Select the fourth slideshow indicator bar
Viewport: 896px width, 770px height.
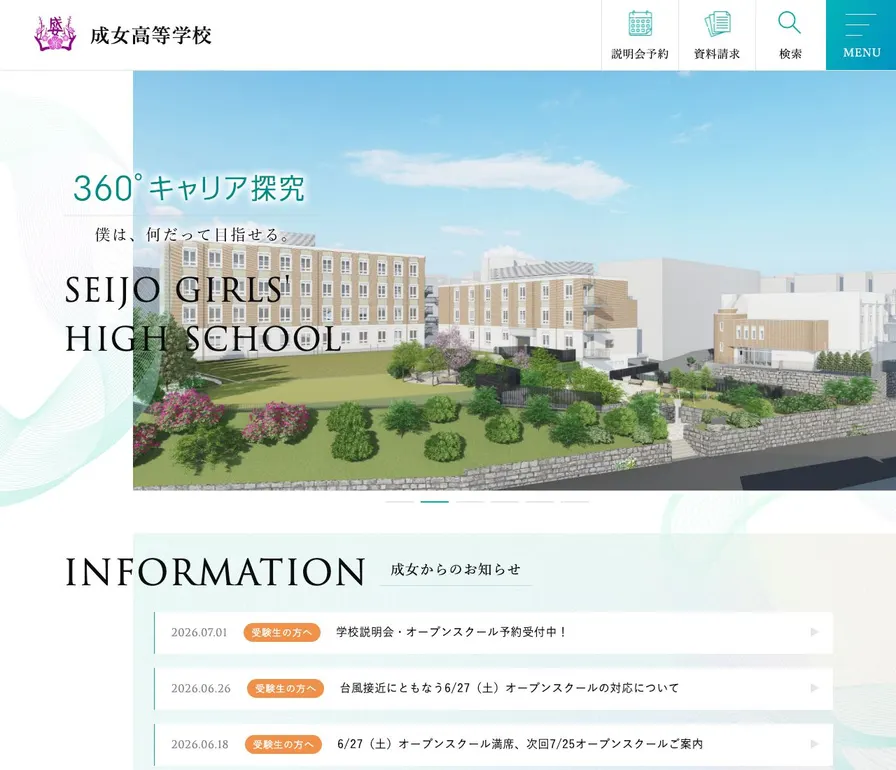tap(505, 502)
